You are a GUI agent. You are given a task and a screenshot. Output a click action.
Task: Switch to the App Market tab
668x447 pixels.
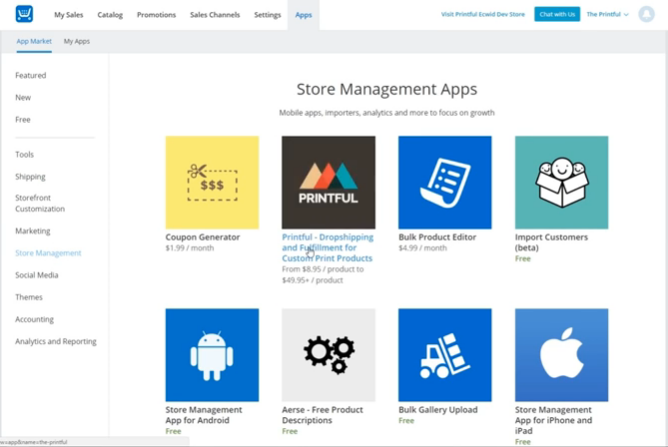[34, 41]
